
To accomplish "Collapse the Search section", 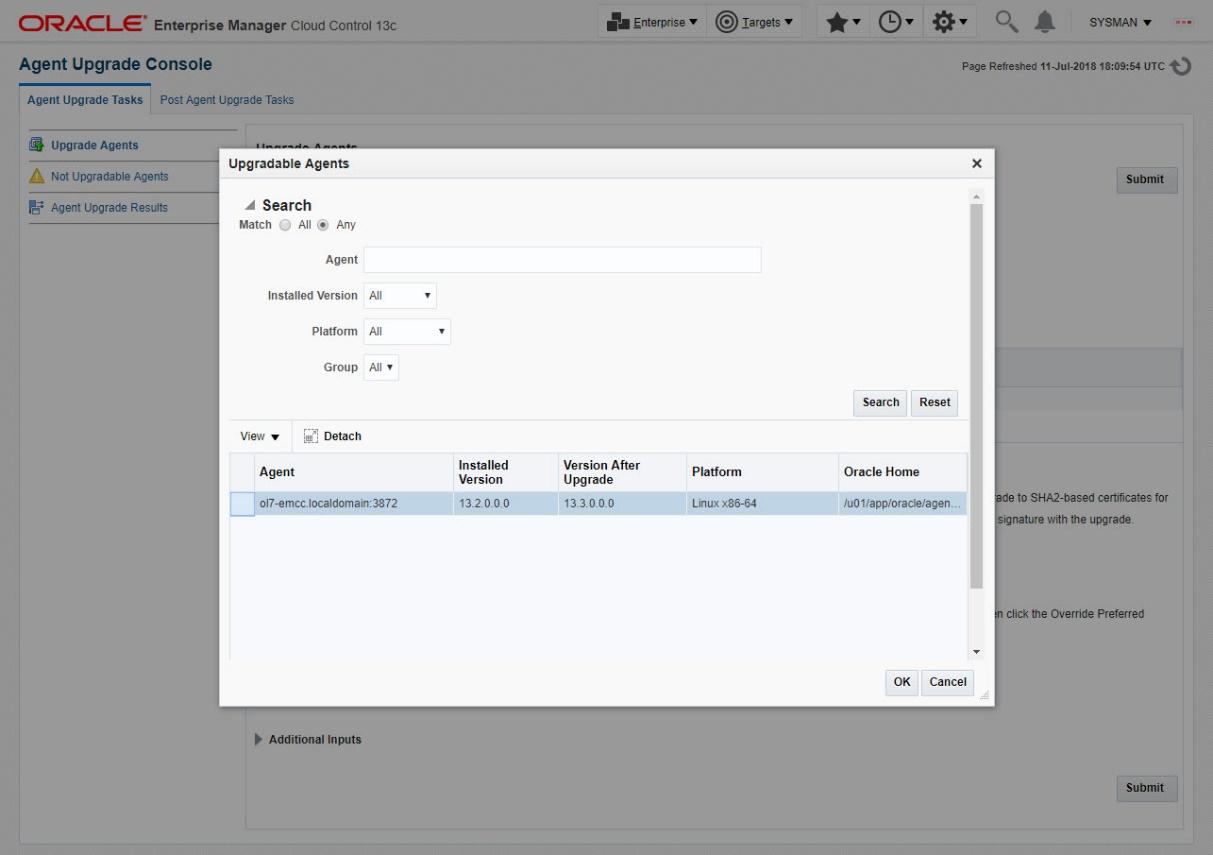I will [249, 206].
